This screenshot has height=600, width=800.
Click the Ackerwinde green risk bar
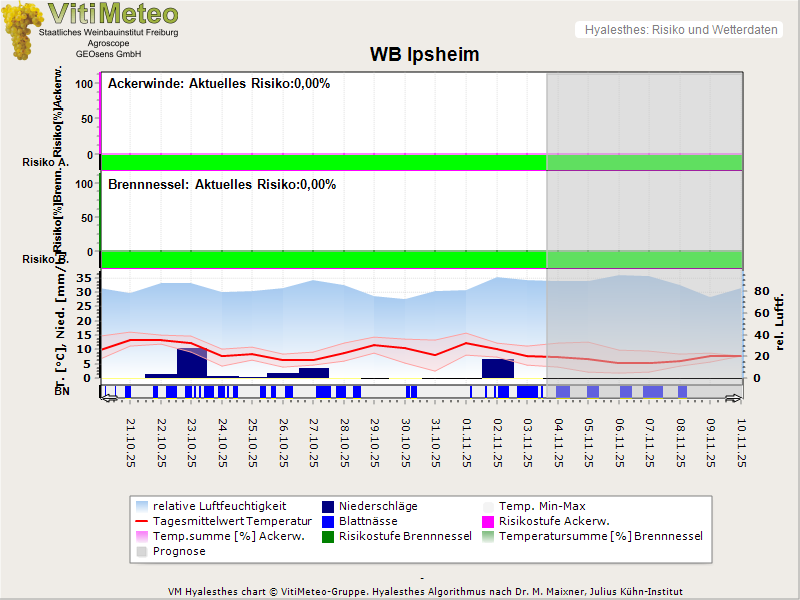[x=322, y=162]
